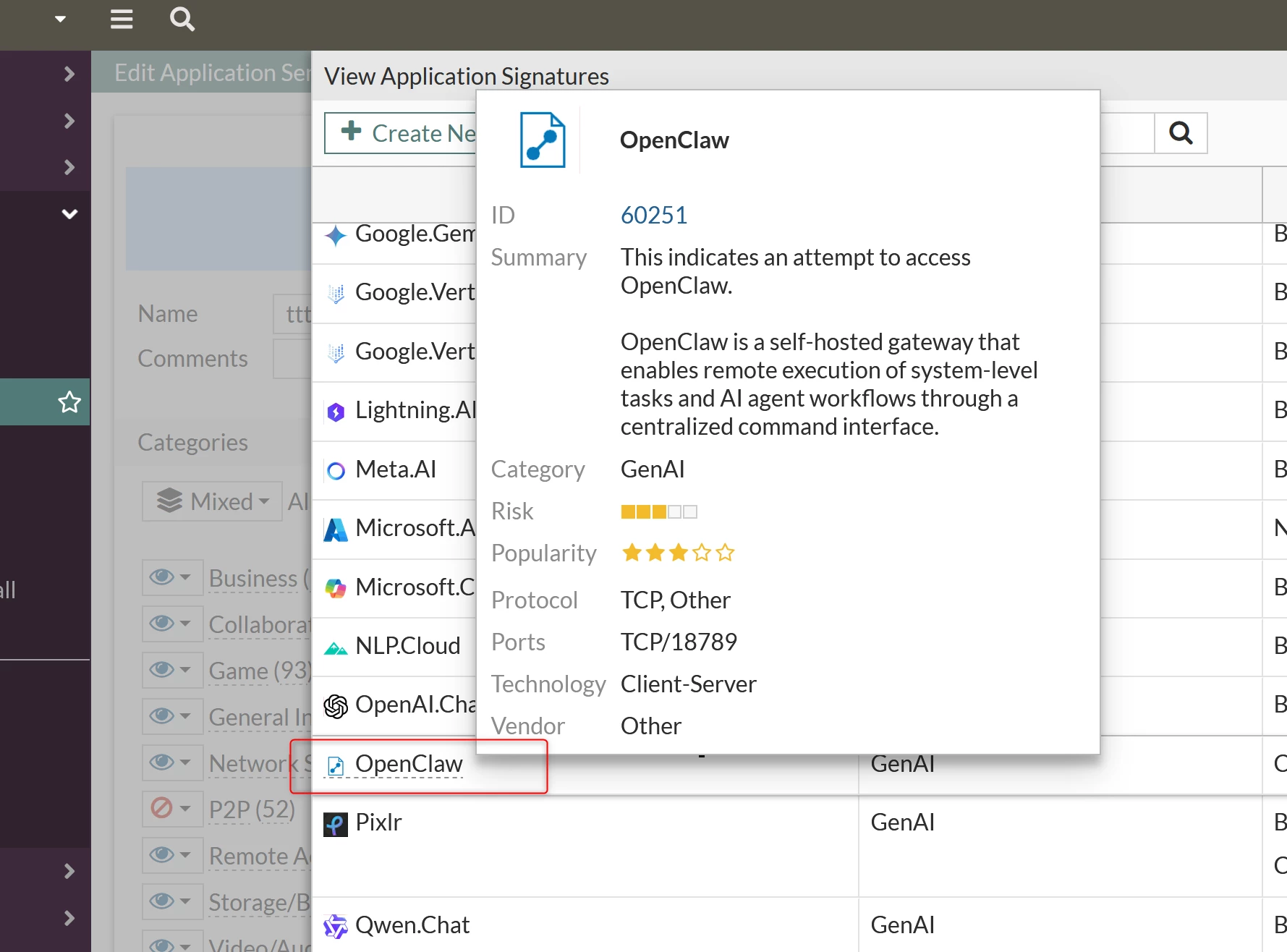Click GenAI category cell in Qwen.Chat row
This screenshot has width=1287, height=952.
click(902, 925)
